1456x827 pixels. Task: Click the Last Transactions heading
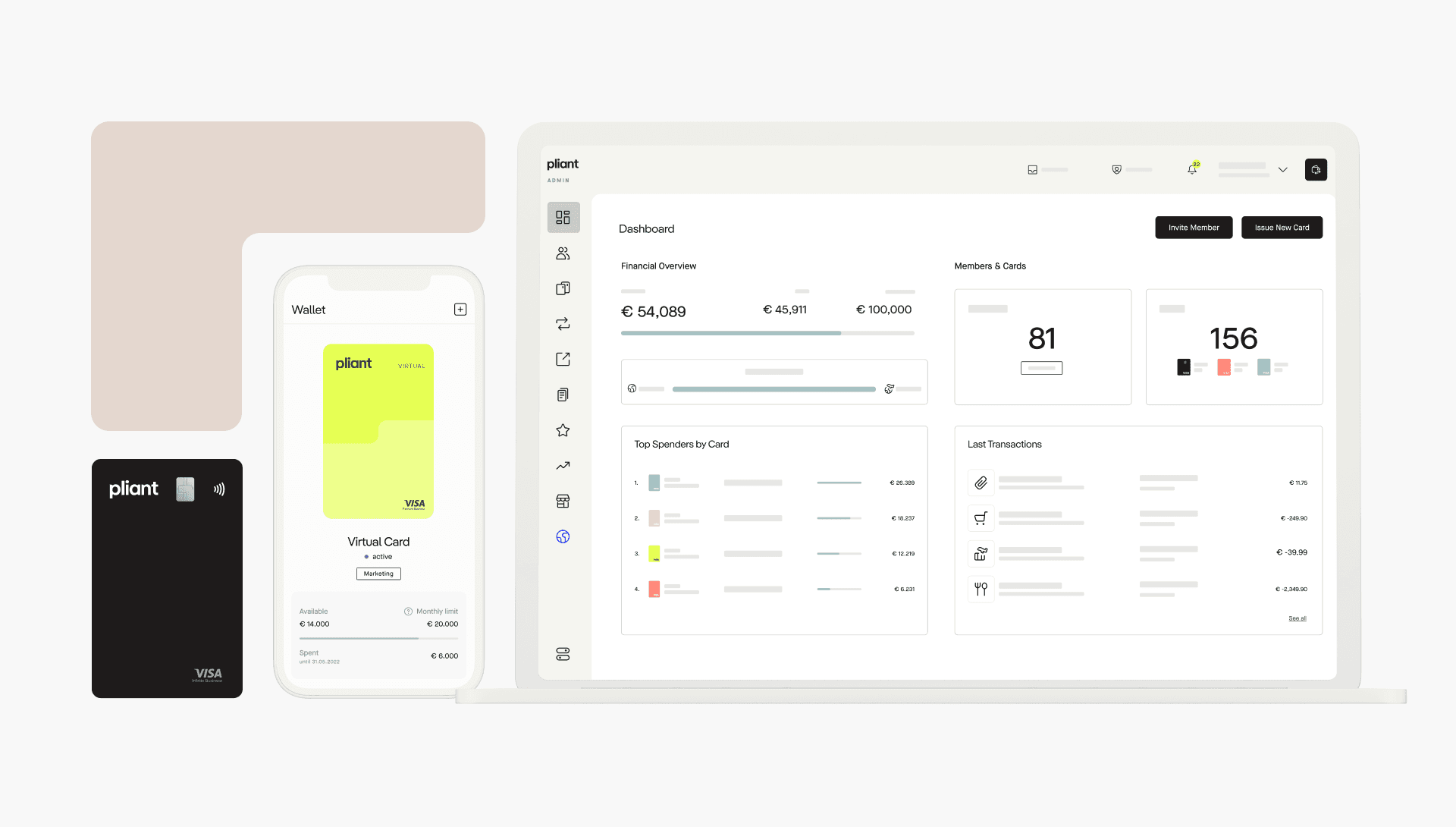1004,445
